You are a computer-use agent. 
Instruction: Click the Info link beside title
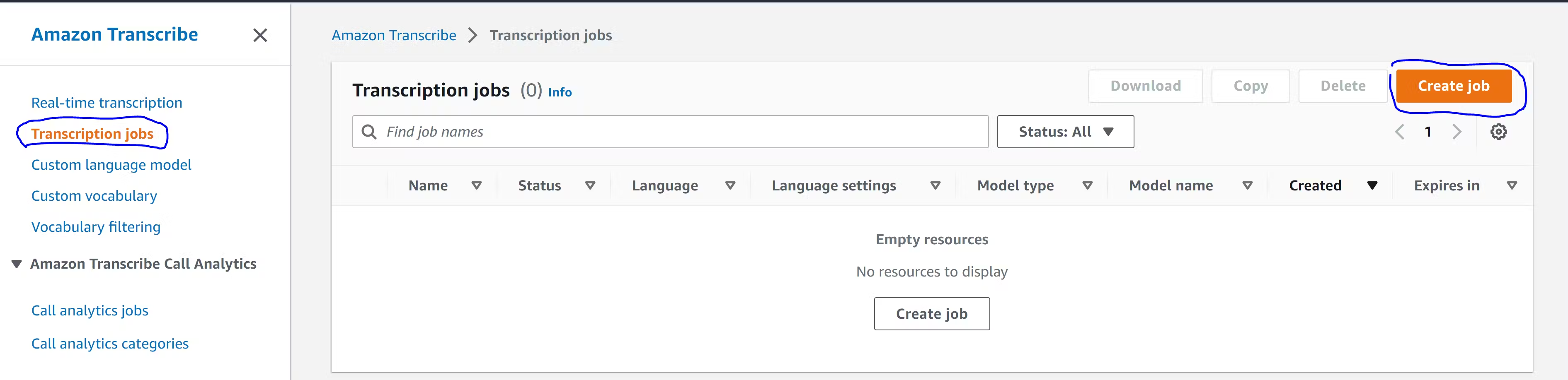click(x=560, y=92)
